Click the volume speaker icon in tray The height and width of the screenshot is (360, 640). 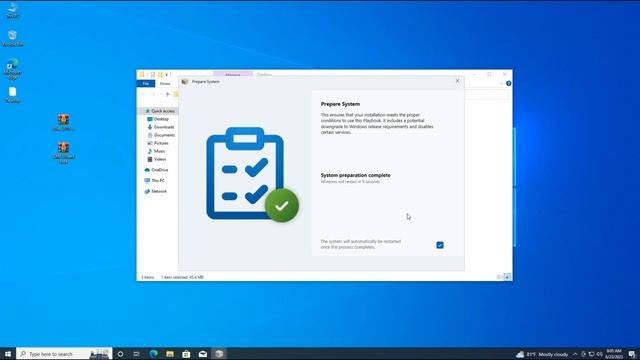tap(599, 354)
